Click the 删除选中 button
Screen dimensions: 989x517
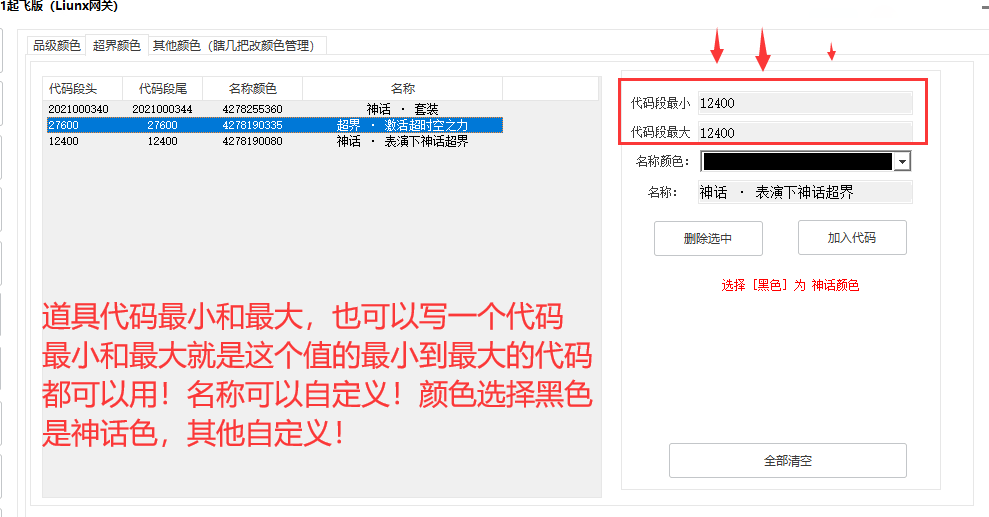[708, 238]
